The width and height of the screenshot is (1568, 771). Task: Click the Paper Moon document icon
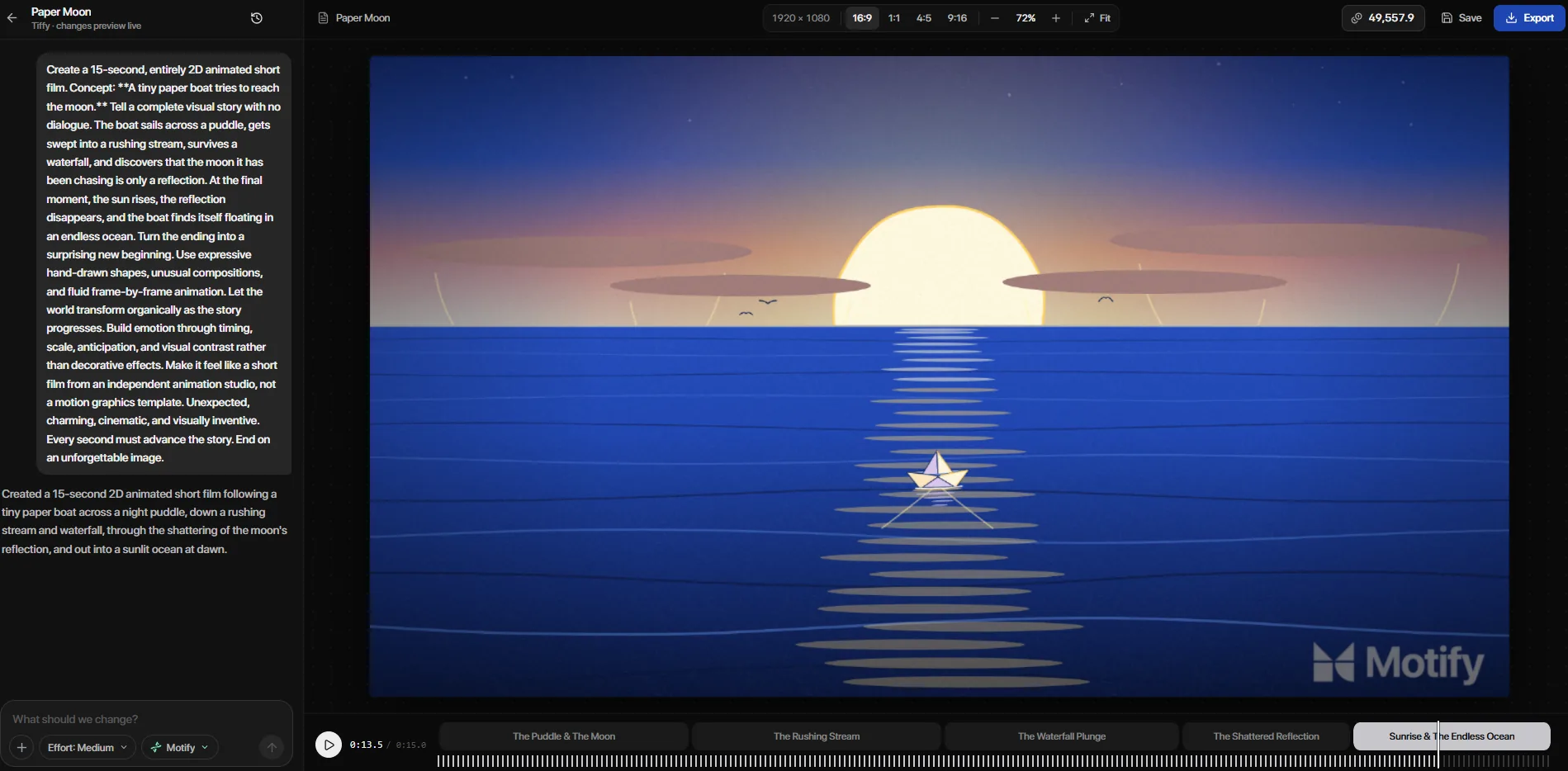(323, 18)
